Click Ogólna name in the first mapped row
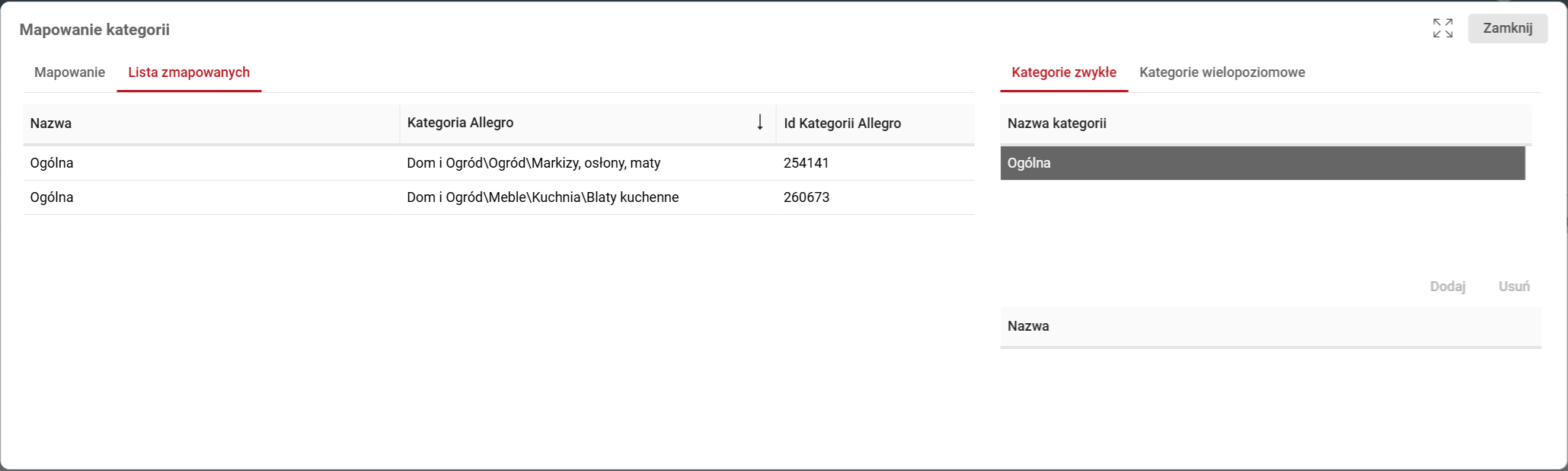This screenshot has width=1568, height=471. [x=52, y=163]
